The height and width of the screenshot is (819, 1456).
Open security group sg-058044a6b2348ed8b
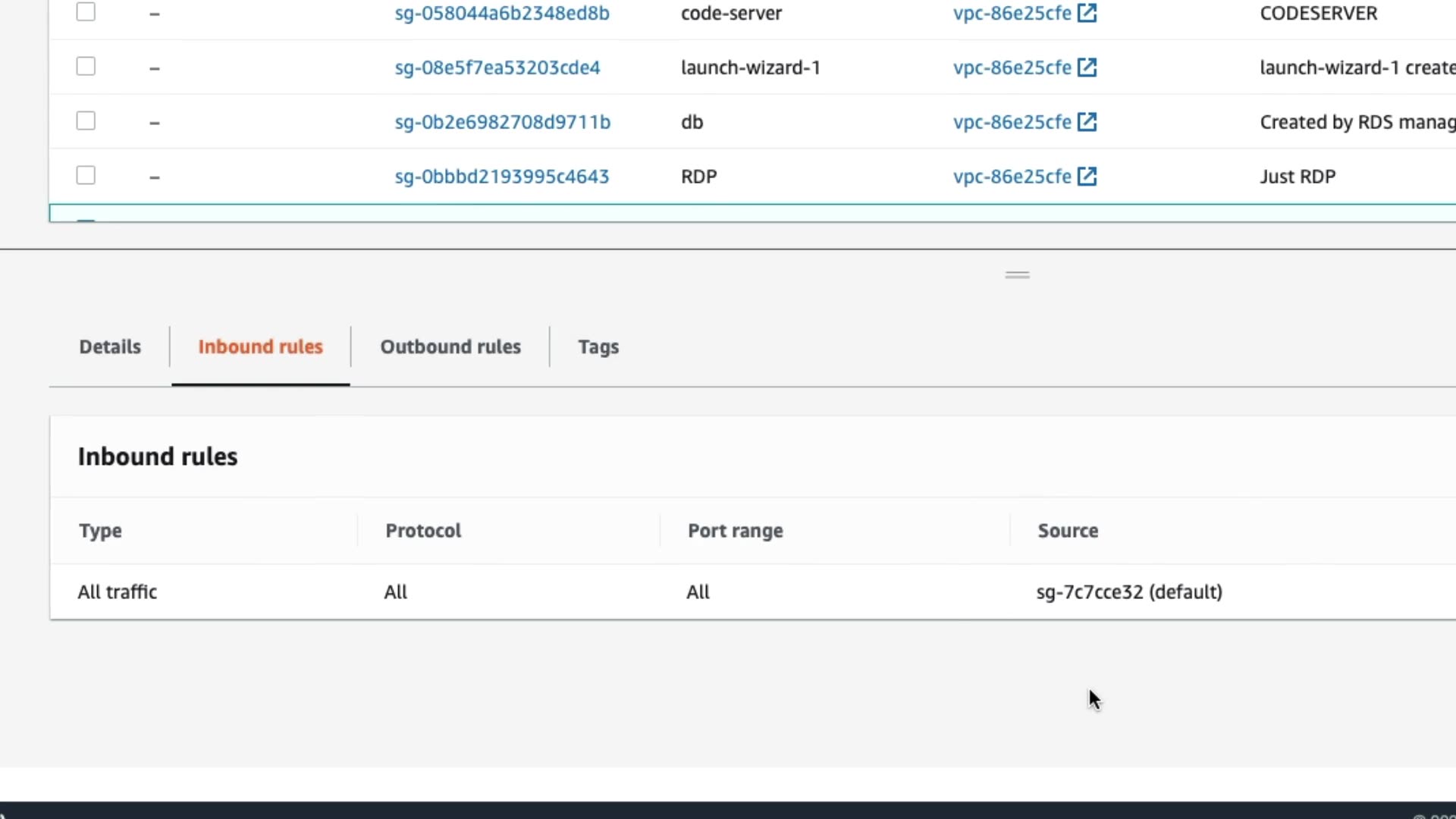click(501, 13)
